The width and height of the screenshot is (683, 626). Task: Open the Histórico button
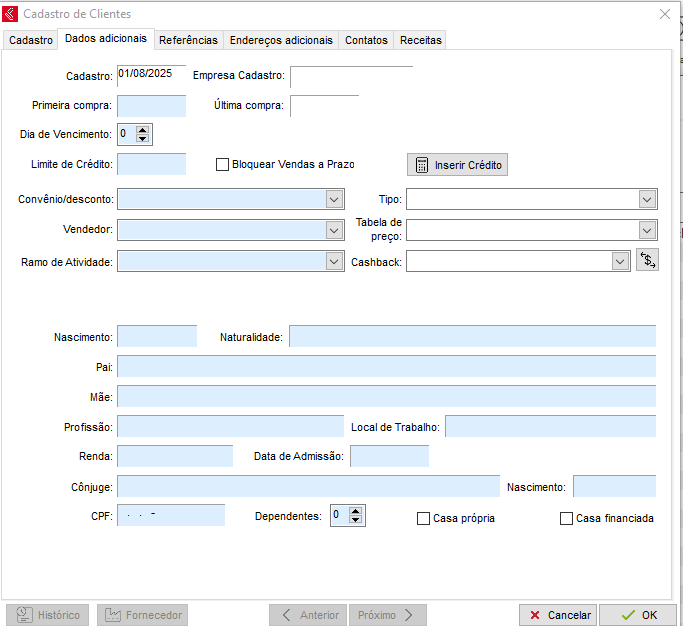click(x=47, y=615)
